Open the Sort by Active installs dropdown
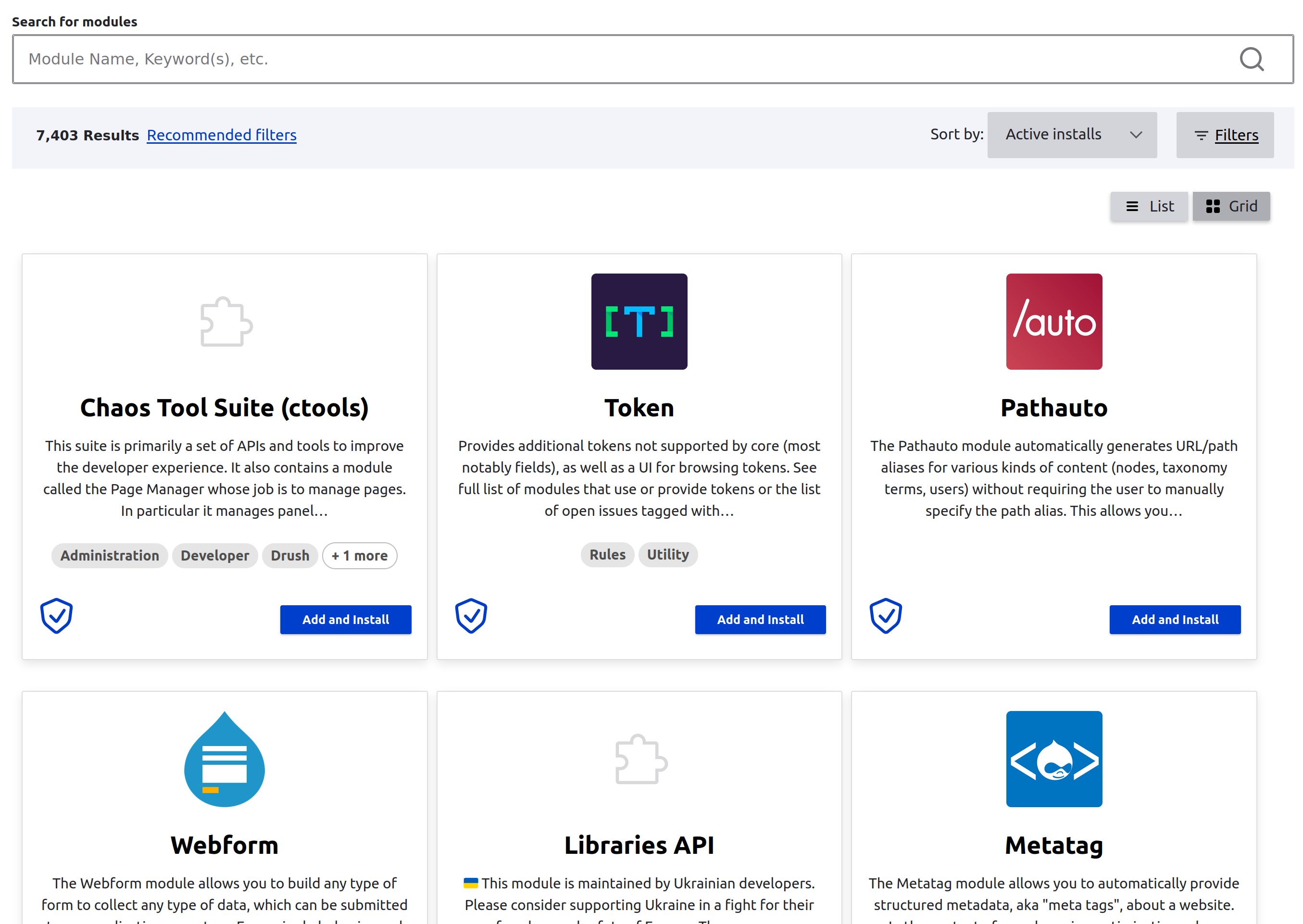This screenshot has width=1303, height=924. [1071, 135]
